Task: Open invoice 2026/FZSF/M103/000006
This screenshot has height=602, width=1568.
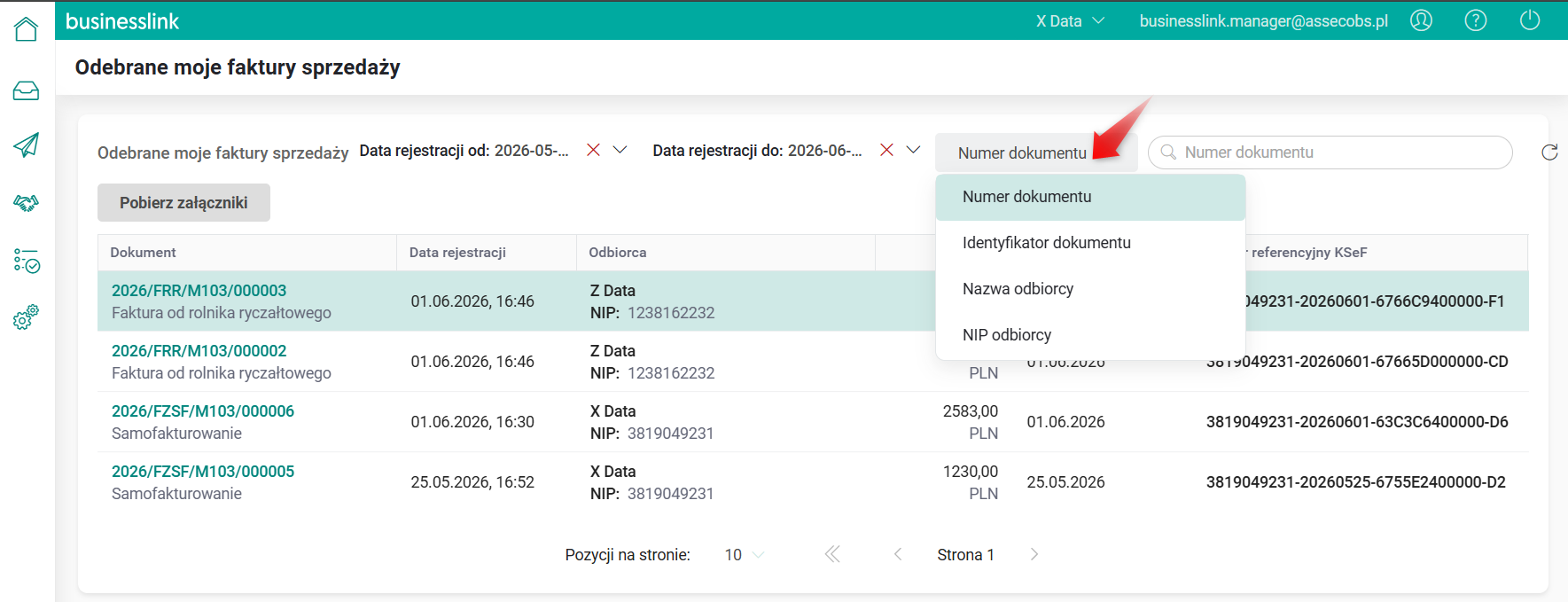Action: pyautogui.click(x=203, y=411)
